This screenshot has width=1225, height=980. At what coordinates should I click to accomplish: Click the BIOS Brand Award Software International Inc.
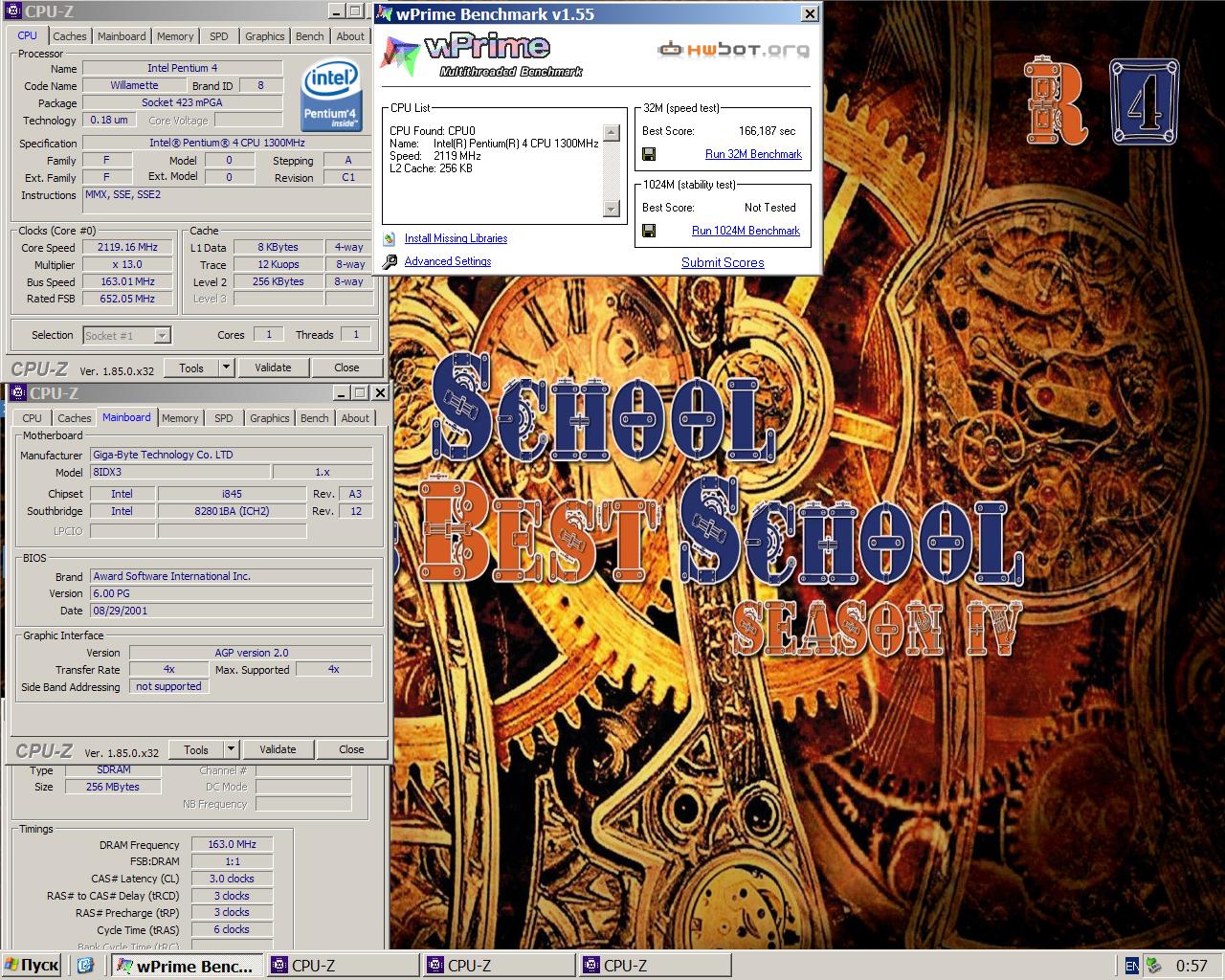pyautogui.click(x=231, y=576)
